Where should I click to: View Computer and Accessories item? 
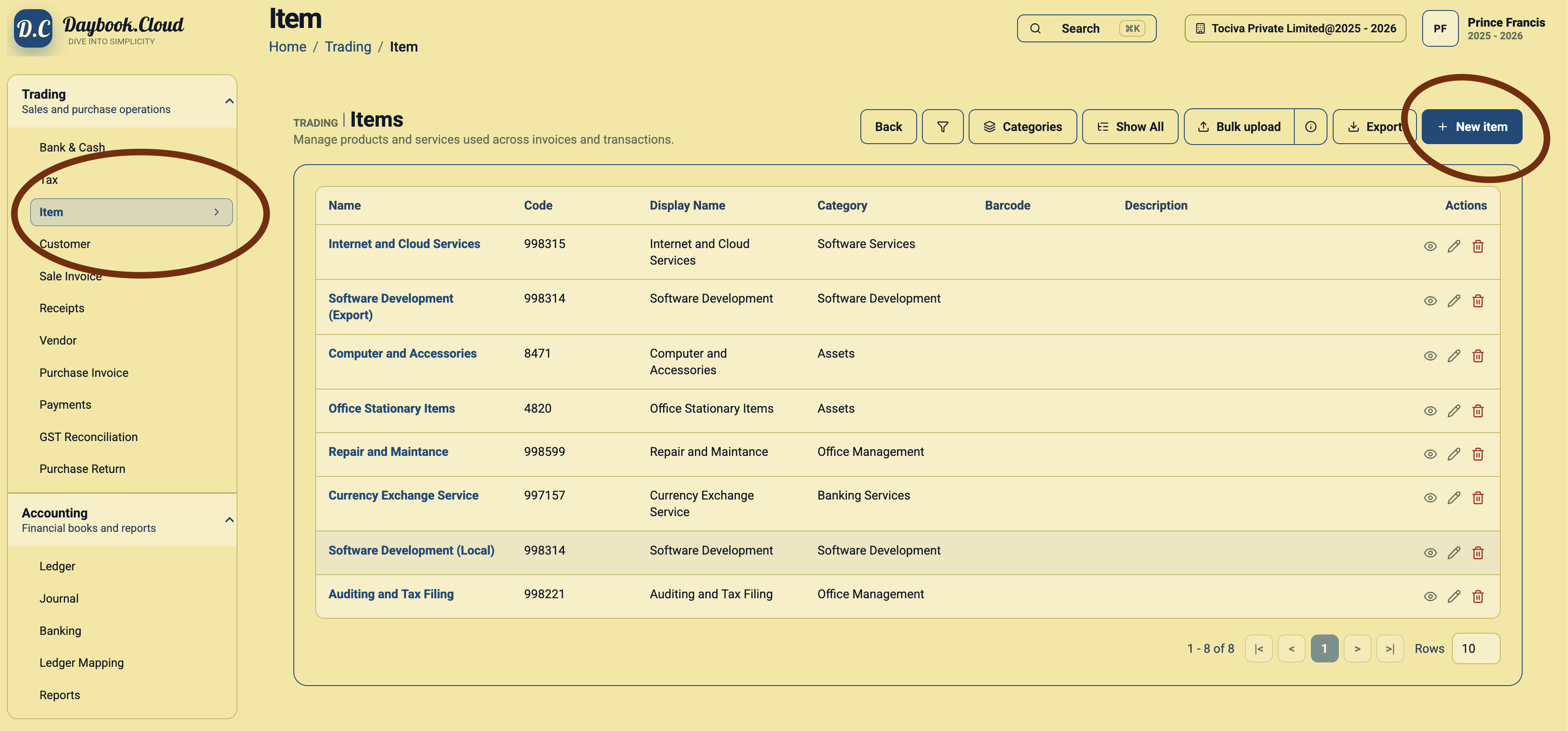click(x=1430, y=356)
